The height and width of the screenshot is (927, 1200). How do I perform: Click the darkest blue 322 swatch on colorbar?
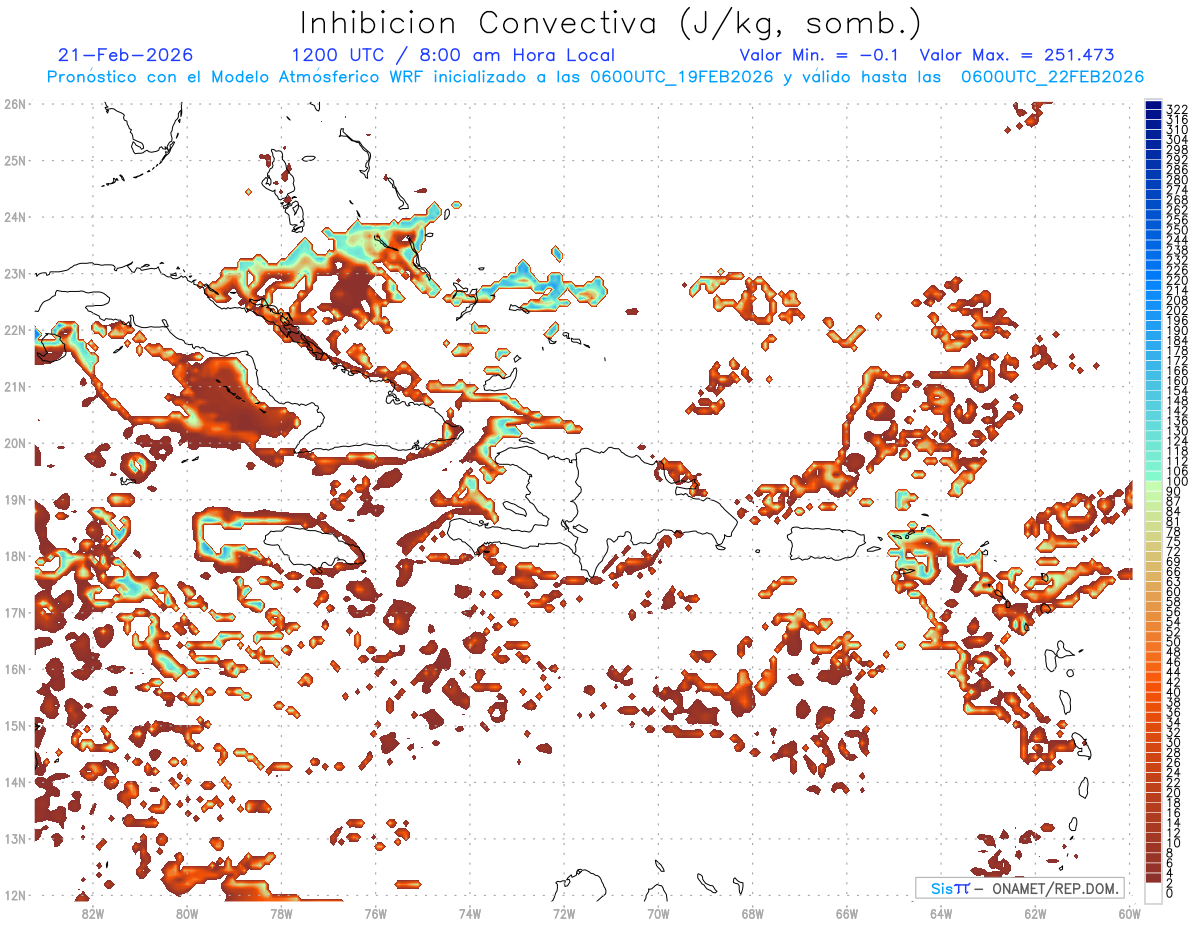pos(1153,106)
